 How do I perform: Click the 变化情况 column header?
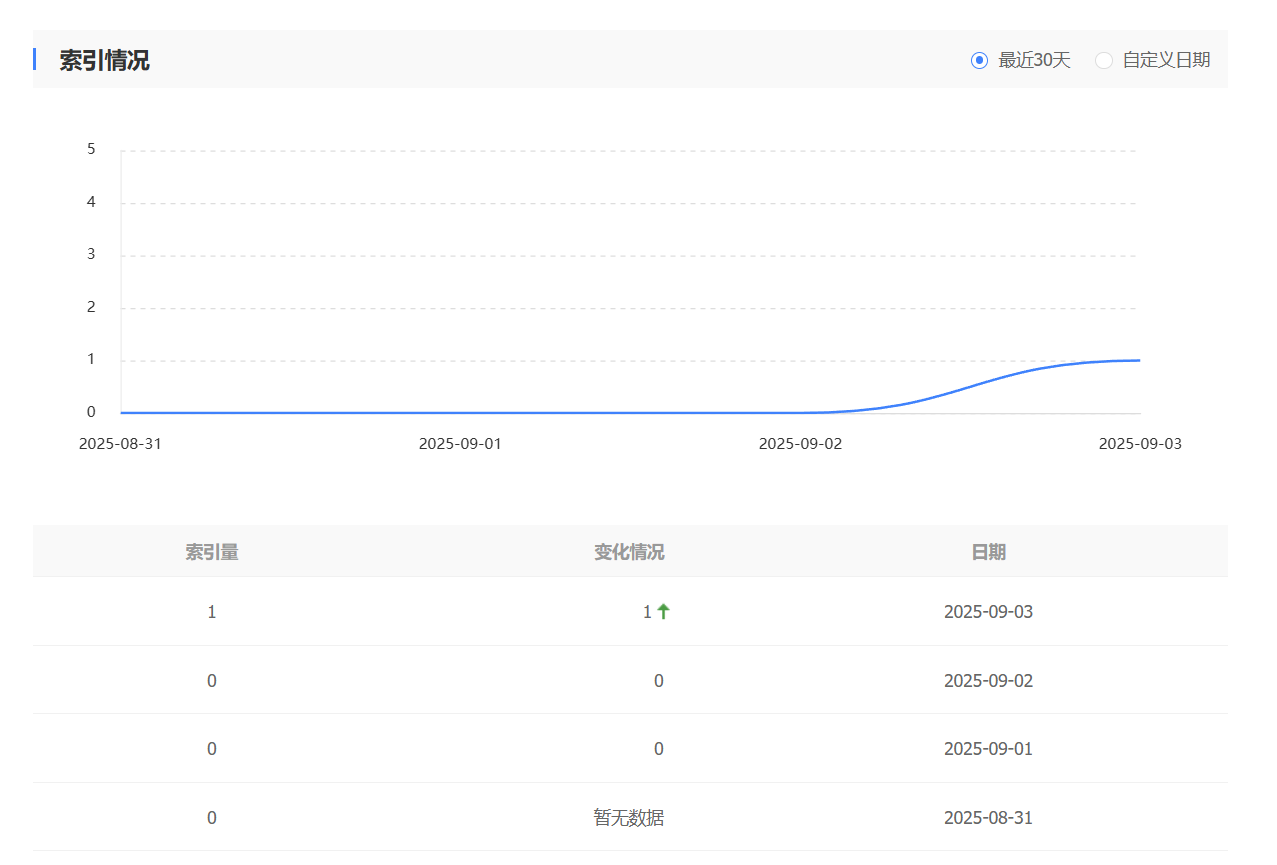point(629,552)
